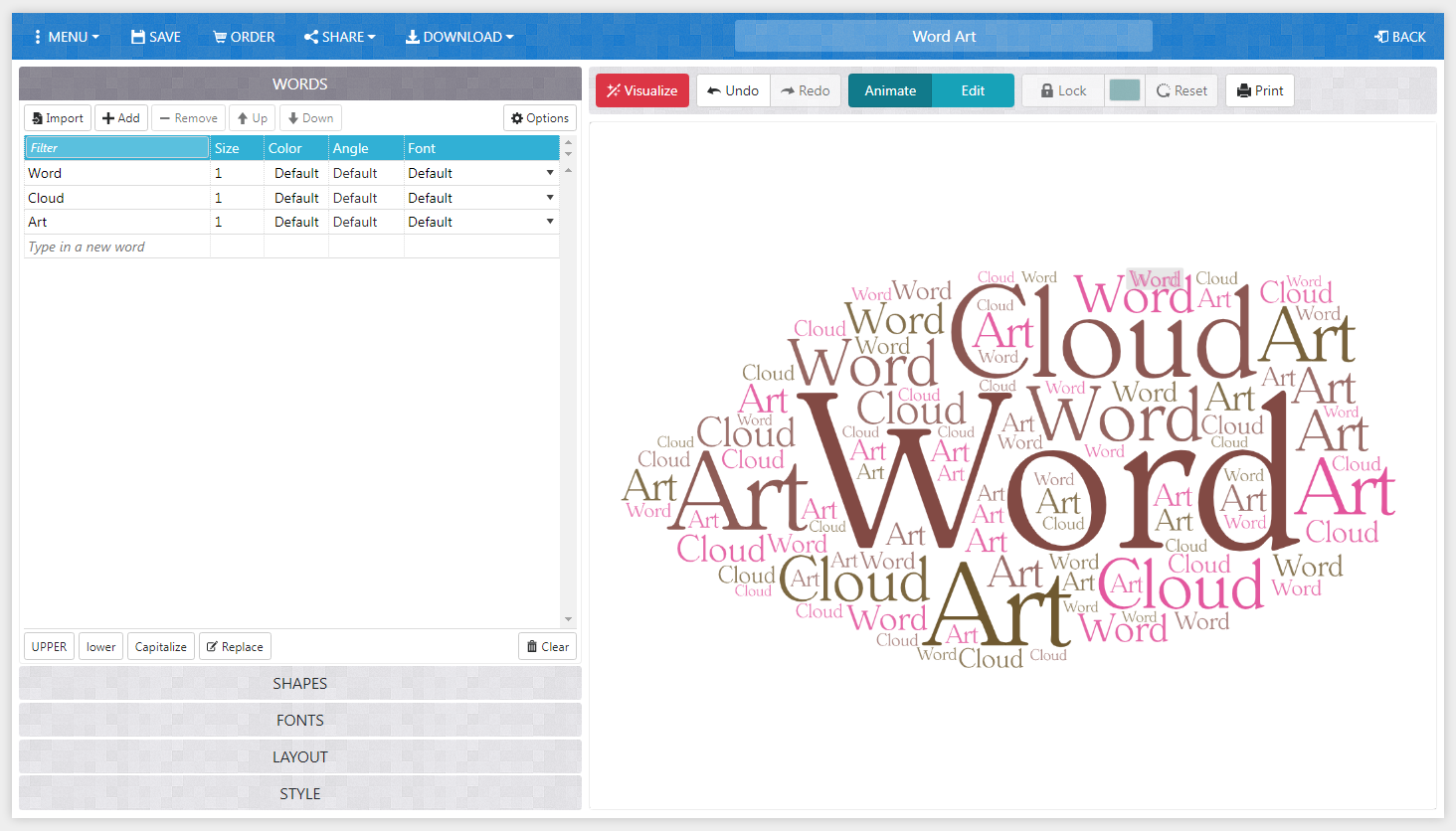Viewport: 1456px width, 831px height.
Task: Click Replace to swap word text
Action: (x=235, y=646)
